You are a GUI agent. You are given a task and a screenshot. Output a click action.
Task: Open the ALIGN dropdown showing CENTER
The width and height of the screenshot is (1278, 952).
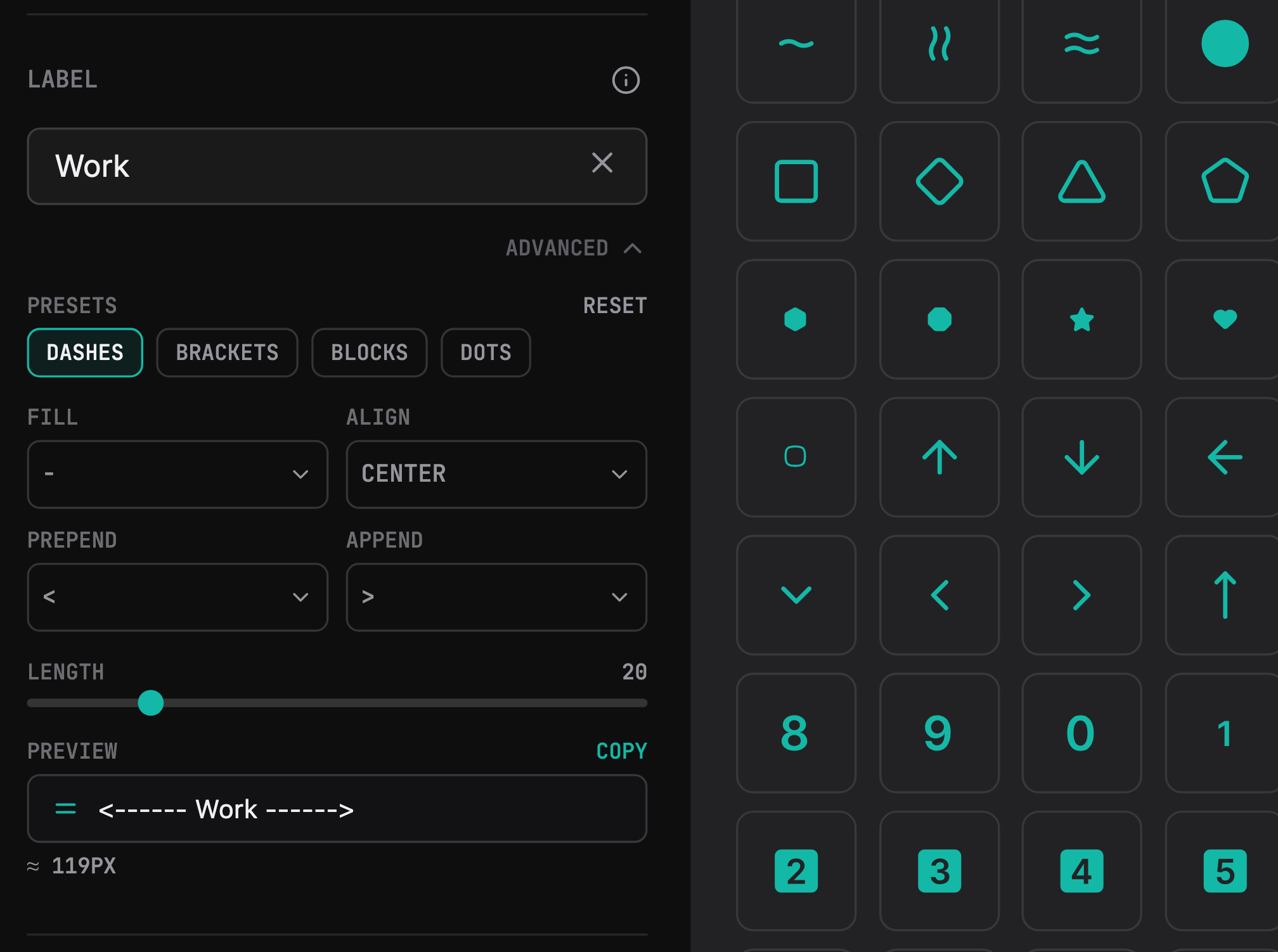point(496,474)
